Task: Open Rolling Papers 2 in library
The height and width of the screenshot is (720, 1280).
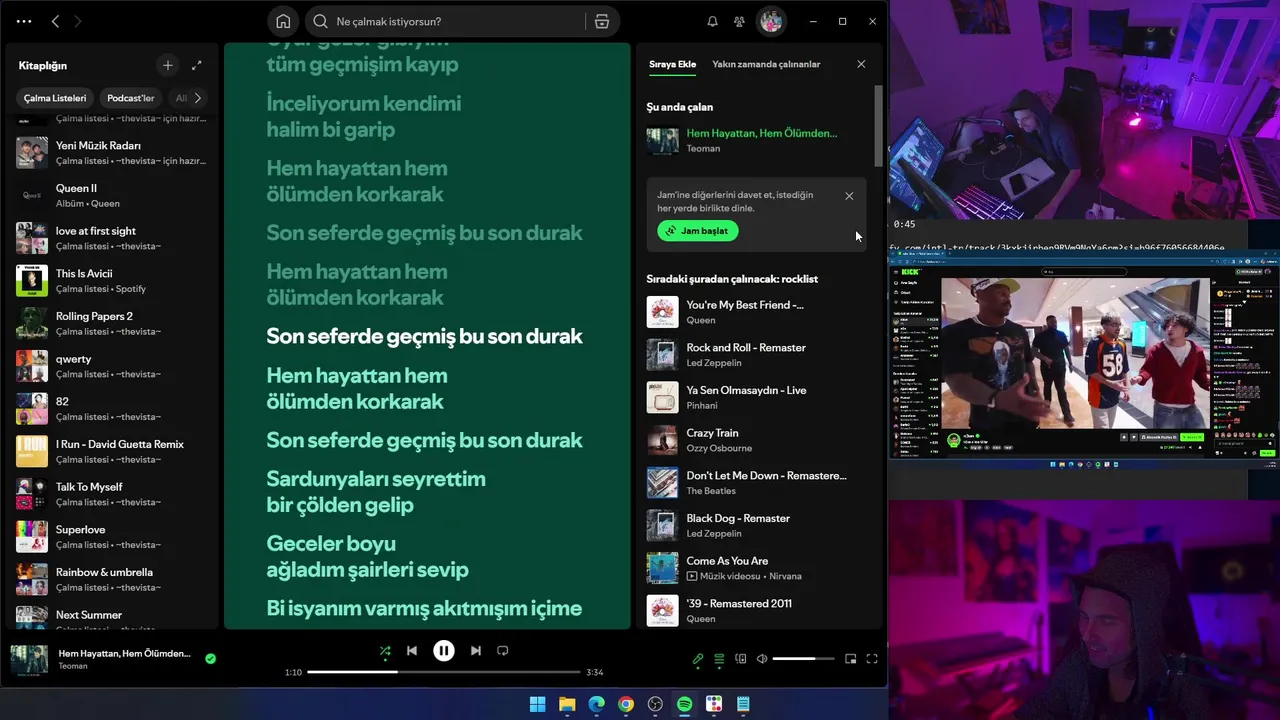Action: click(x=110, y=323)
